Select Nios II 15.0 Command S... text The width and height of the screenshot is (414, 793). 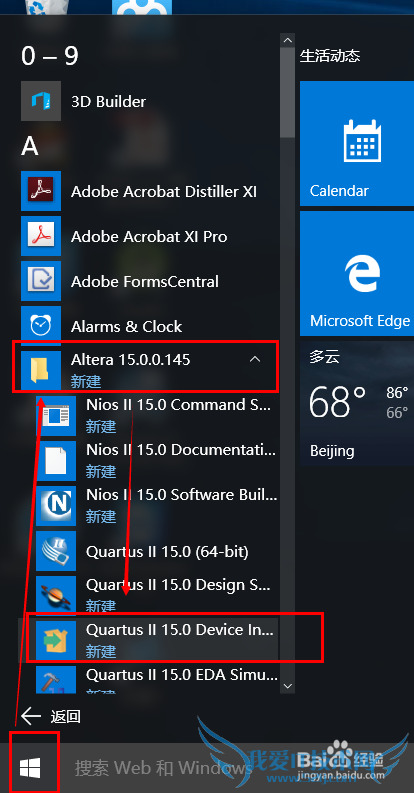(180, 405)
